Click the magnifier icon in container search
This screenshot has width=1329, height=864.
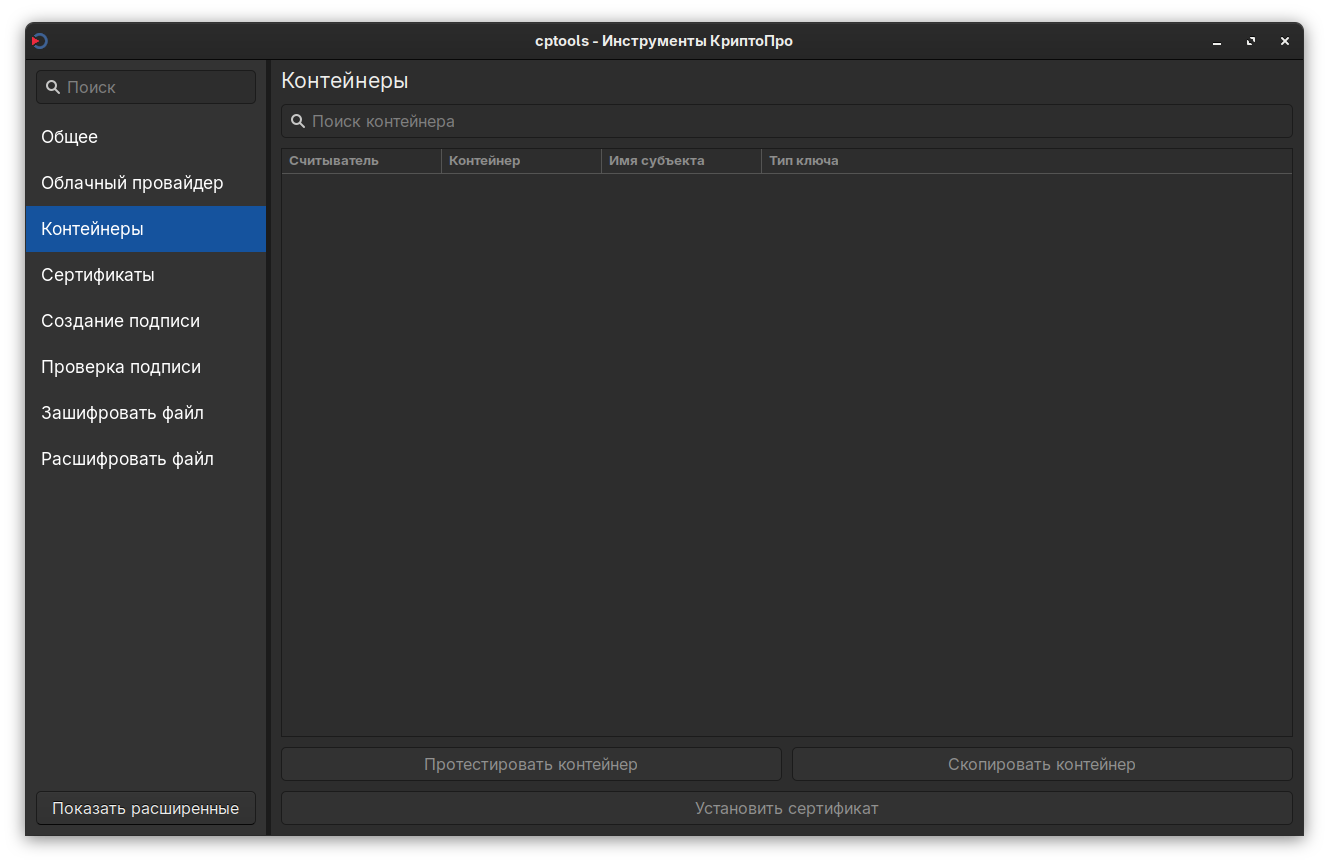297,122
